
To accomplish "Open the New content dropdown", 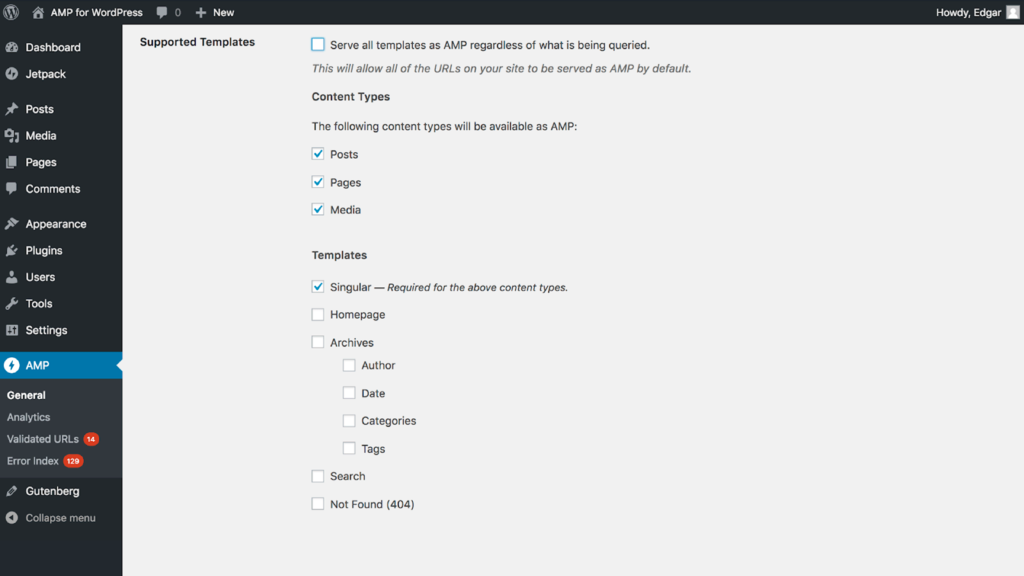I will pyautogui.click(x=214, y=12).
